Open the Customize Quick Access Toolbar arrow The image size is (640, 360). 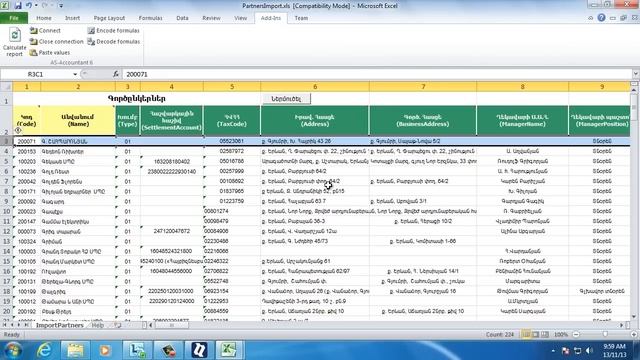coord(61,6)
